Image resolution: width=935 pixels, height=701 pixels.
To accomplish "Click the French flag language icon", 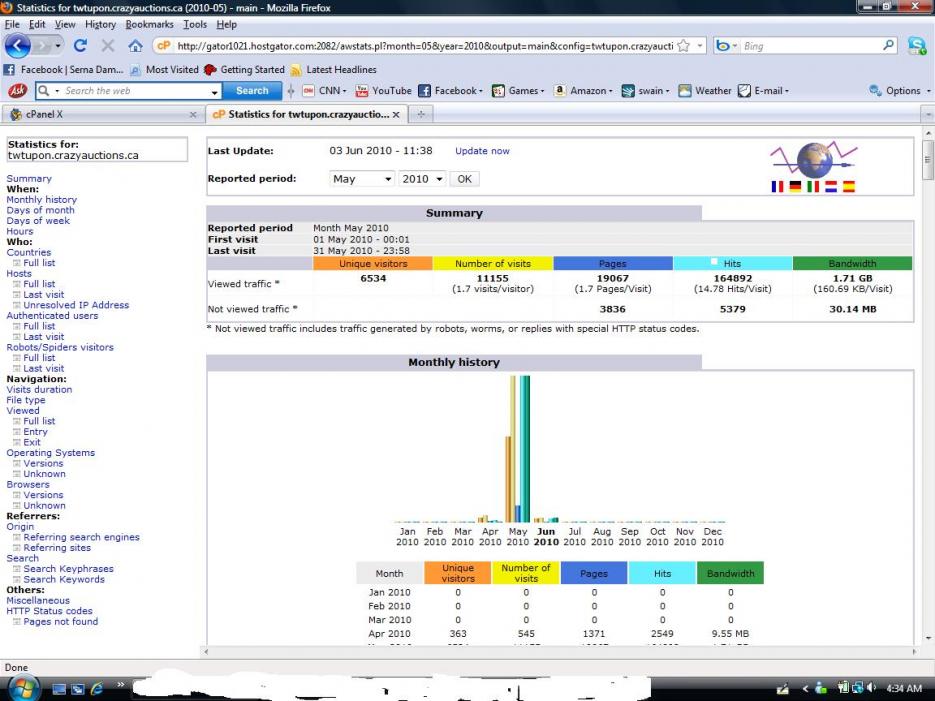I will coord(778,186).
